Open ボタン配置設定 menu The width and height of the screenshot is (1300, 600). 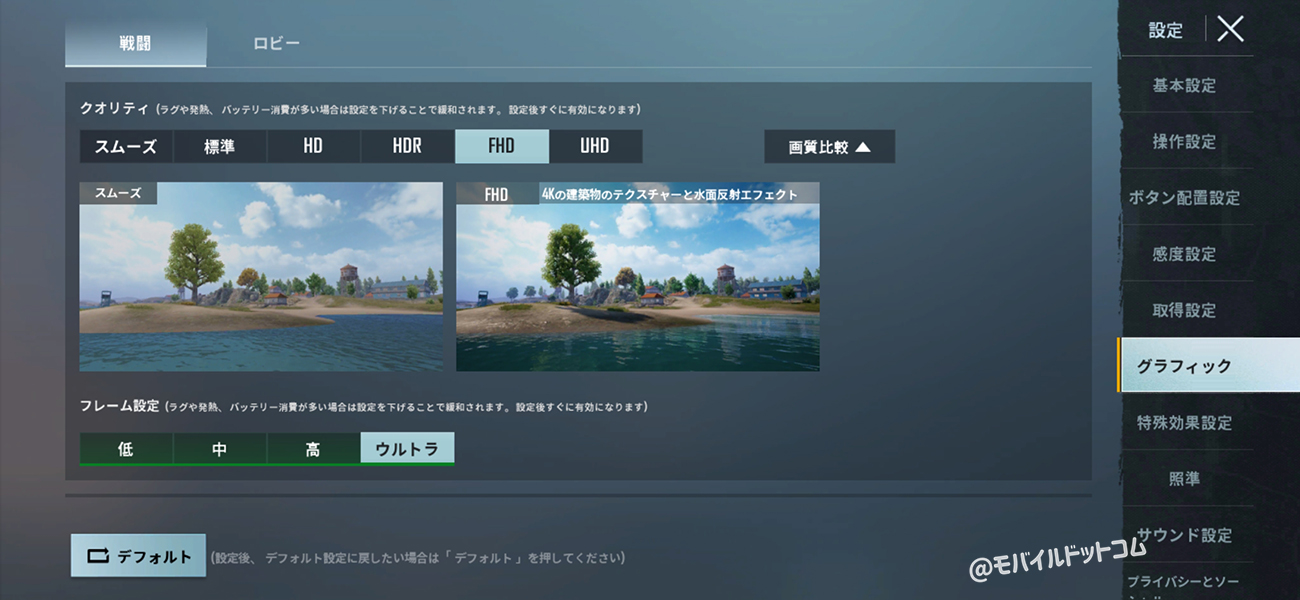[x=1185, y=197]
